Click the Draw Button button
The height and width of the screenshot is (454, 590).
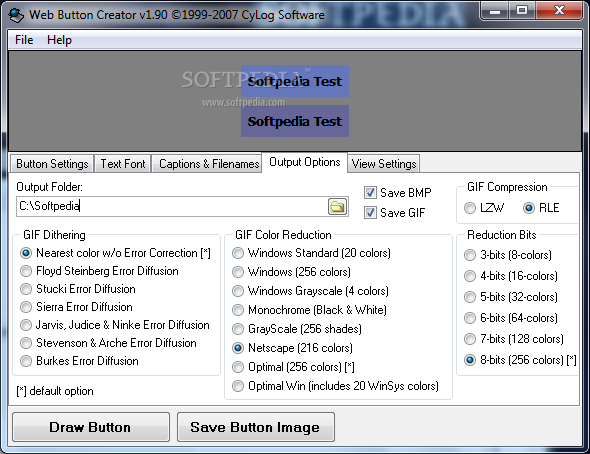[x=91, y=427]
